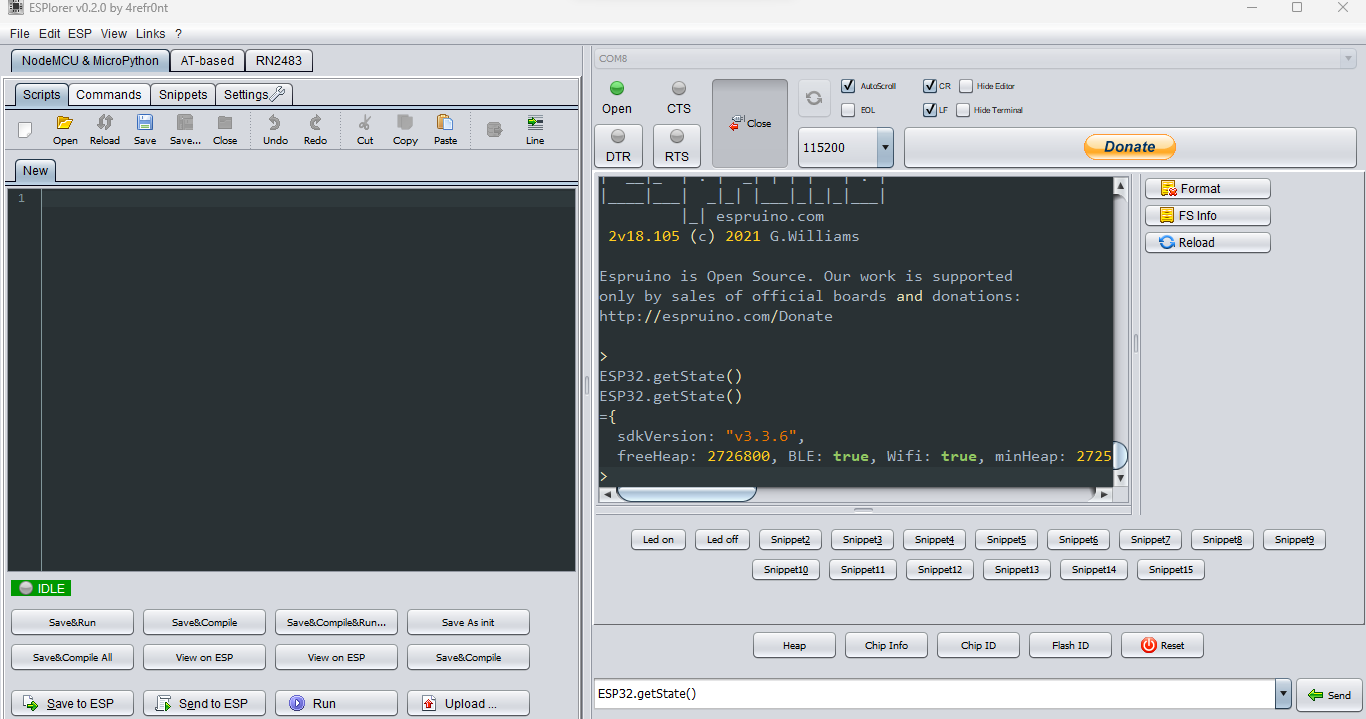
Task: Open the Settings tab
Action: [x=254, y=95]
